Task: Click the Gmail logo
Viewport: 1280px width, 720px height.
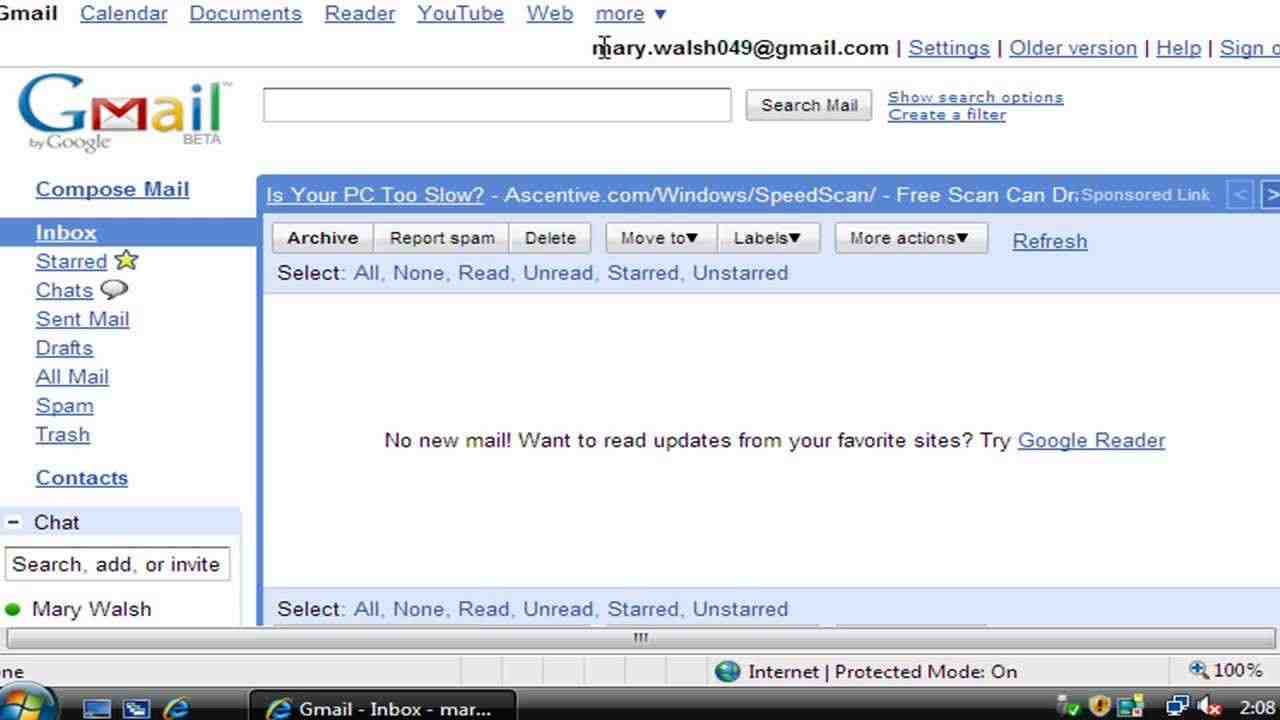Action: (x=124, y=112)
